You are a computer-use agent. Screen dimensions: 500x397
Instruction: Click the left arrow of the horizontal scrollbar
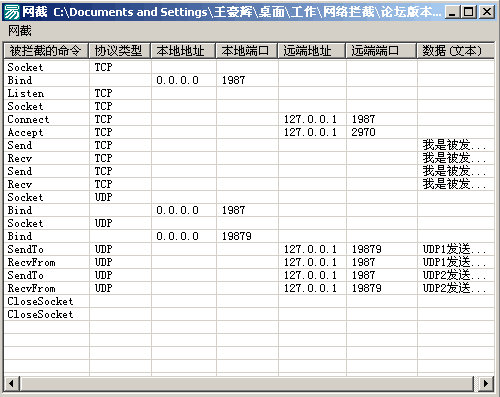(x=12, y=383)
